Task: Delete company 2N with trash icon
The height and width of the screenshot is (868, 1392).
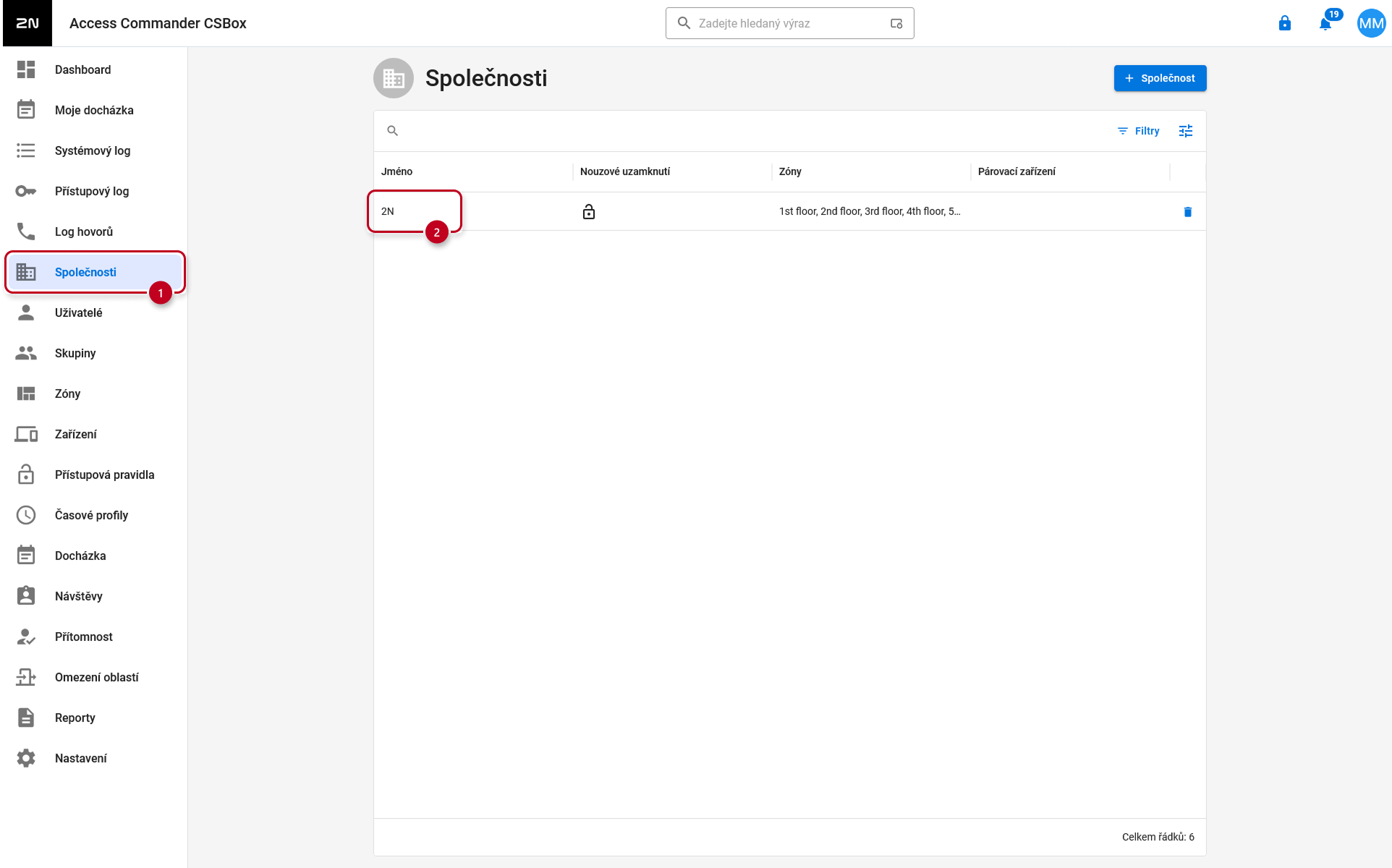Action: point(1187,212)
